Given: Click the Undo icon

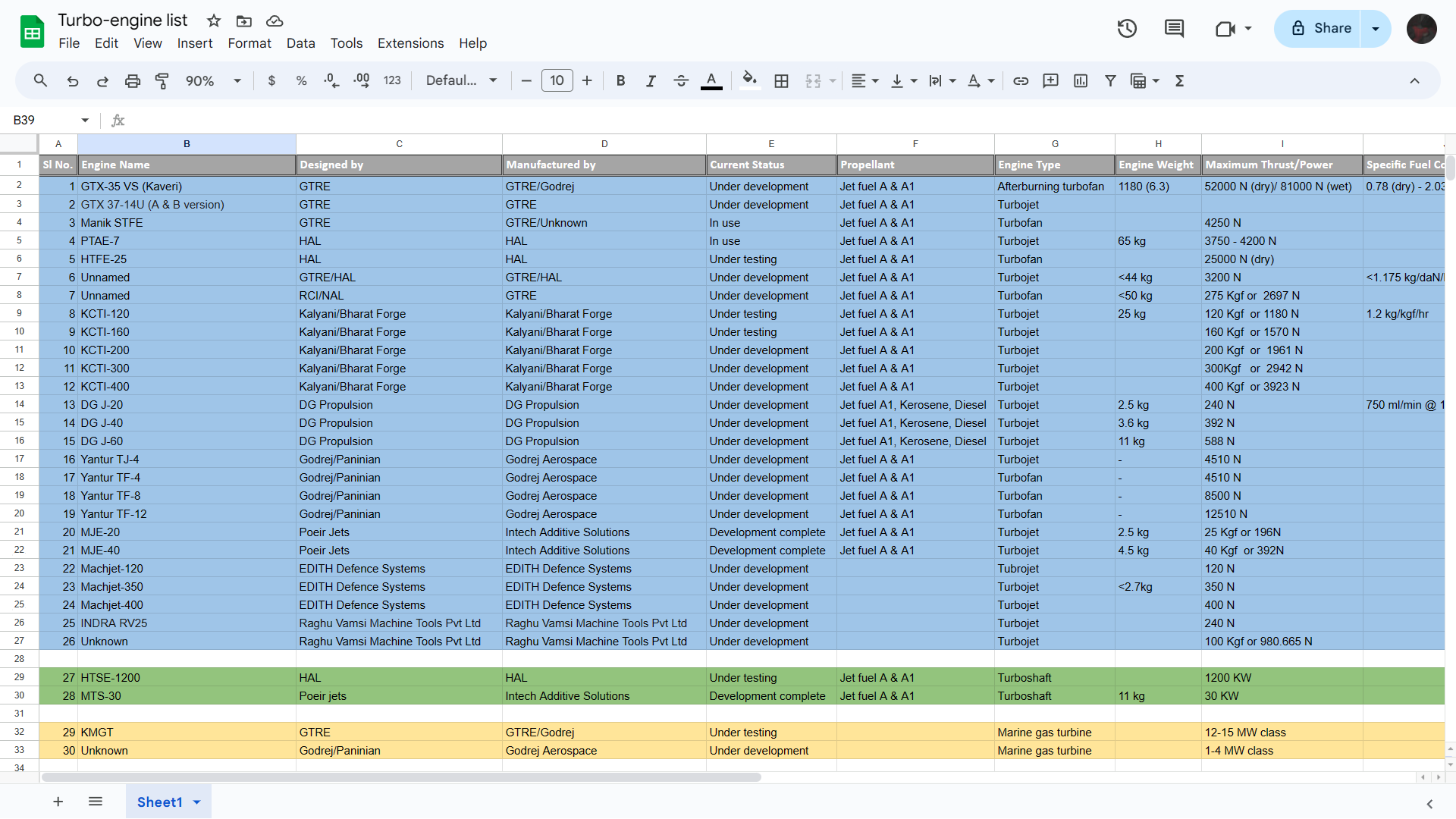Looking at the screenshot, I should pyautogui.click(x=72, y=80).
